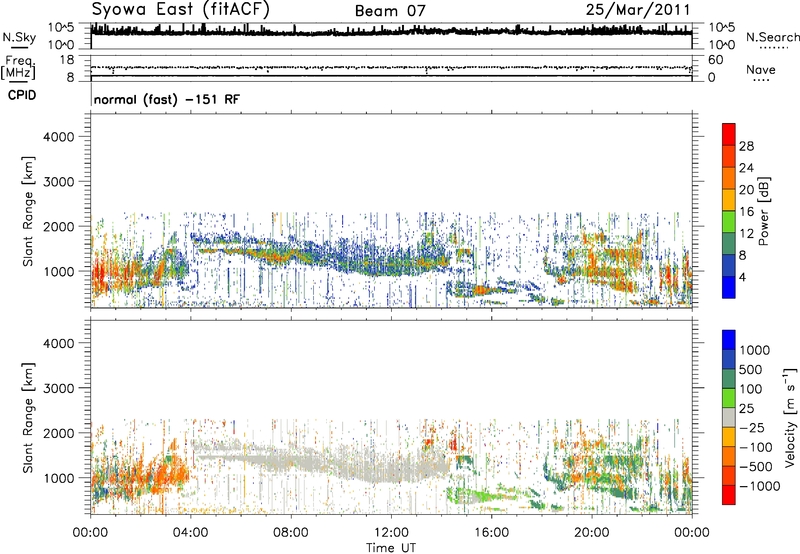
Task: Click the '3000' tick of the velocity panel
Action: pyautogui.click(x=59, y=388)
